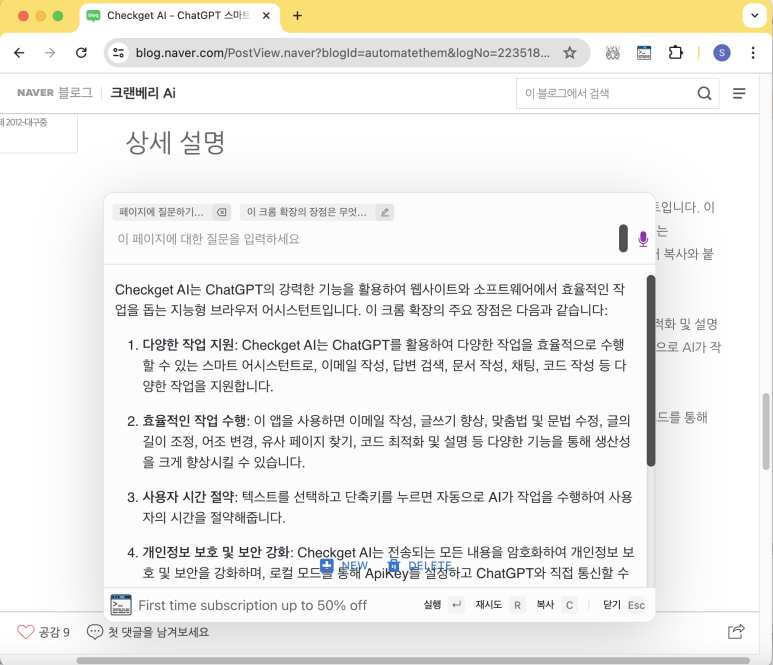Select the 이 크롬 확장의 장점은 무엇 chip
This screenshot has height=665, width=773.
click(x=307, y=212)
